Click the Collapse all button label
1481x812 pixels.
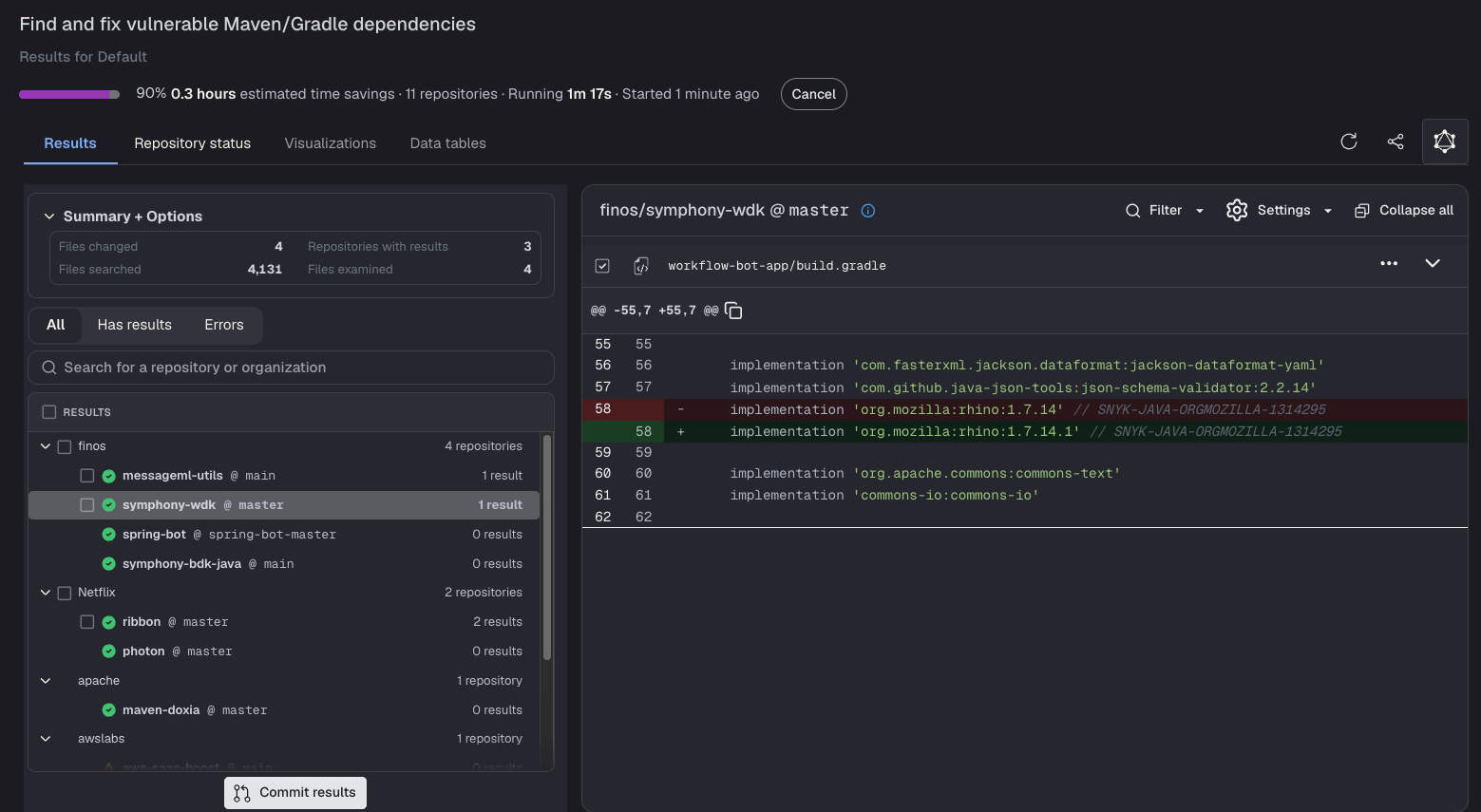(x=1416, y=211)
